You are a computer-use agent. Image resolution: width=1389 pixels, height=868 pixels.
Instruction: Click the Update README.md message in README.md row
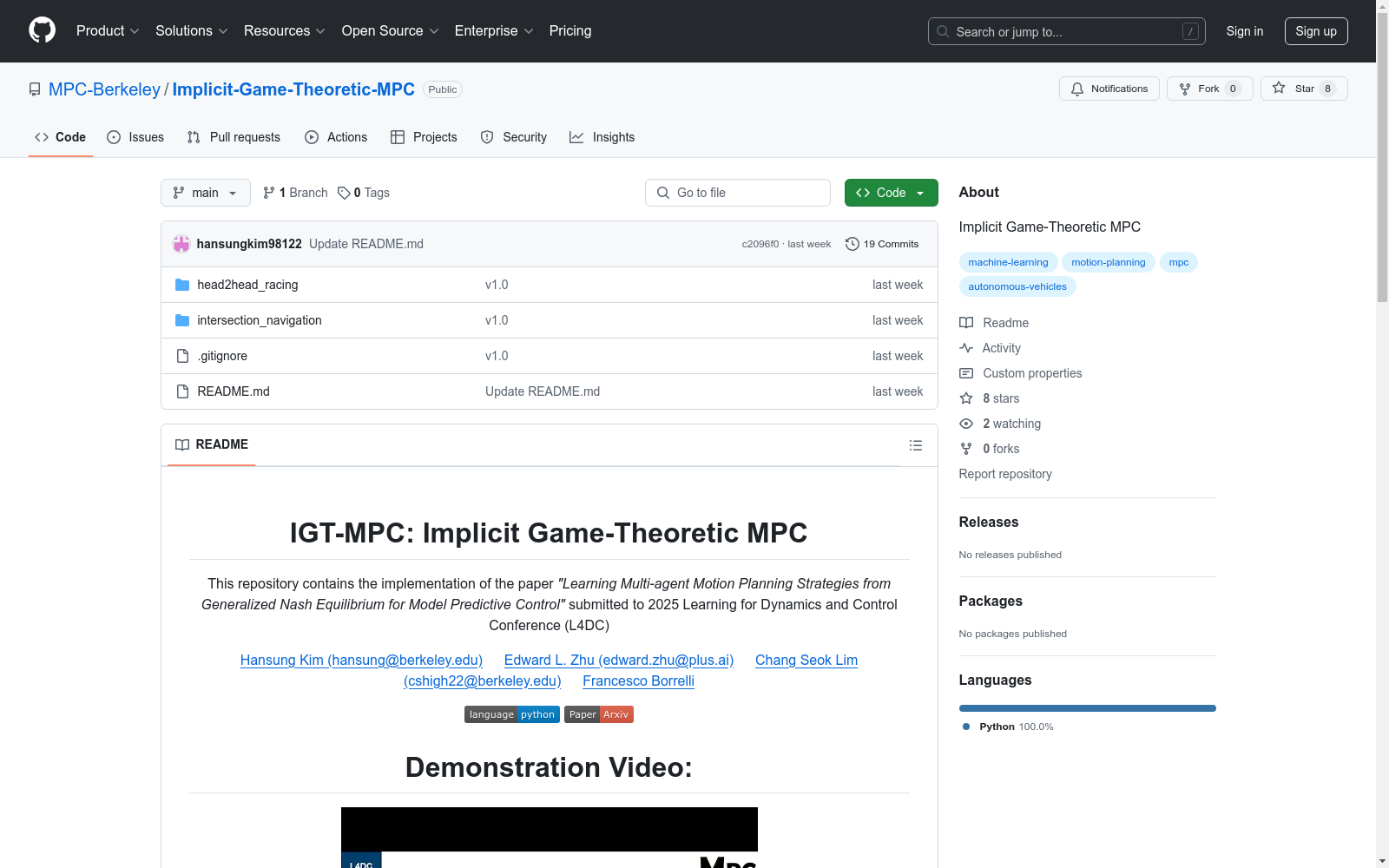click(x=543, y=391)
